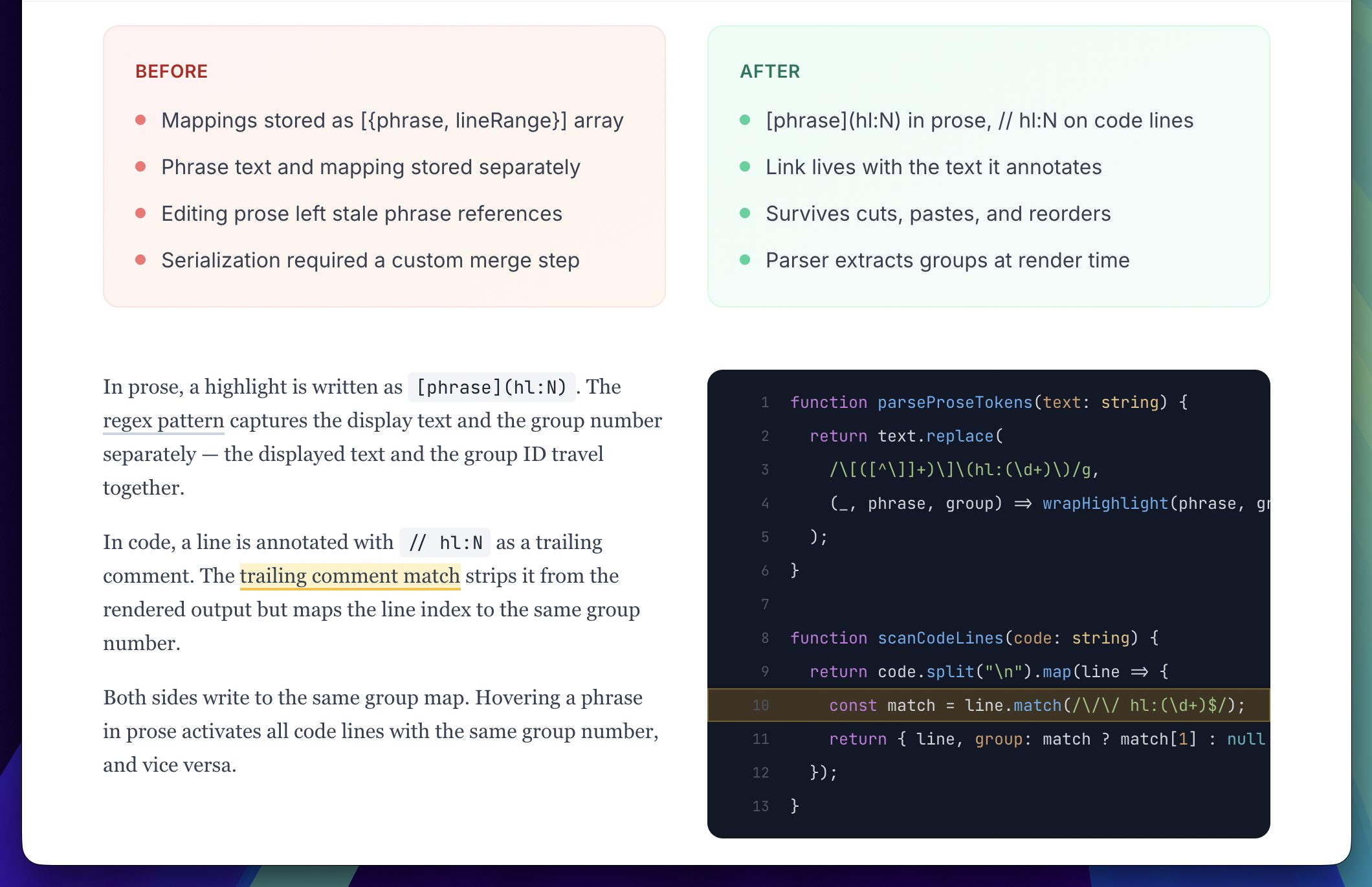Click highlighted code line 10 with const match
Viewport: 1372px width, 887px height.
tap(1035, 705)
